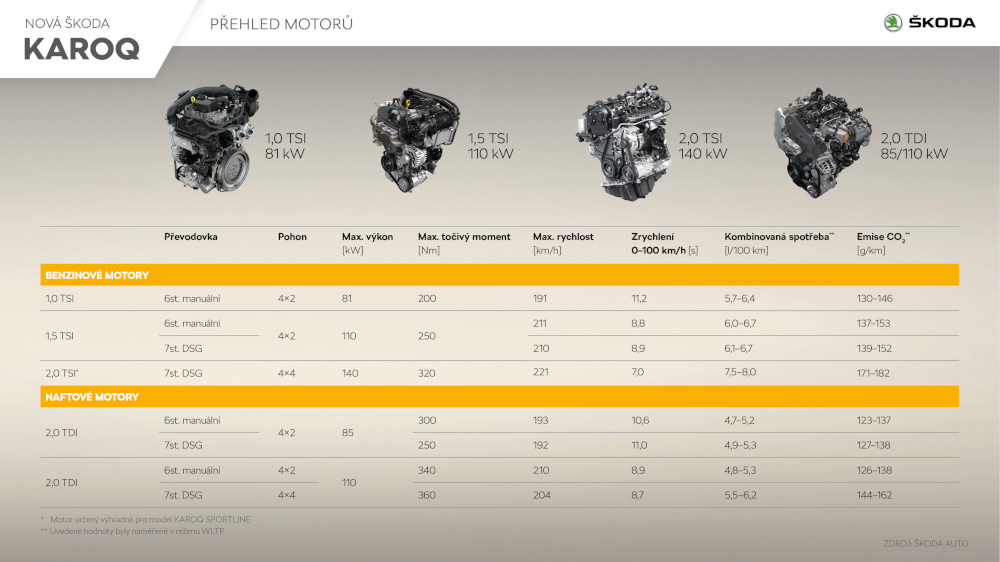The height and width of the screenshot is (562, 1000).
Task: Click the '1,5 TSI' row label in table
Action: (x=60, y=336)
